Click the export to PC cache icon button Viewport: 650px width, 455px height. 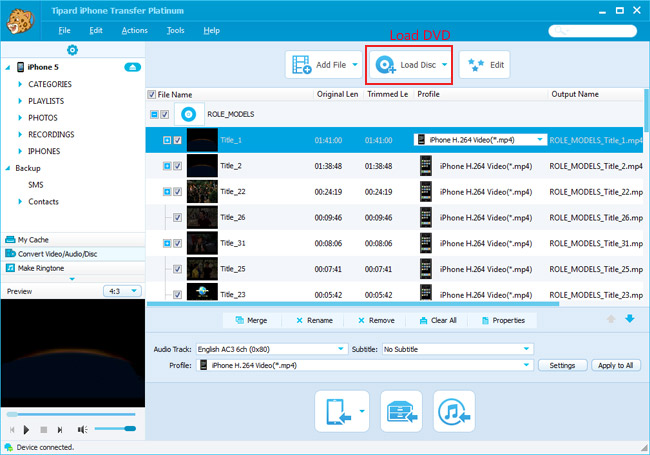point(401,411)
